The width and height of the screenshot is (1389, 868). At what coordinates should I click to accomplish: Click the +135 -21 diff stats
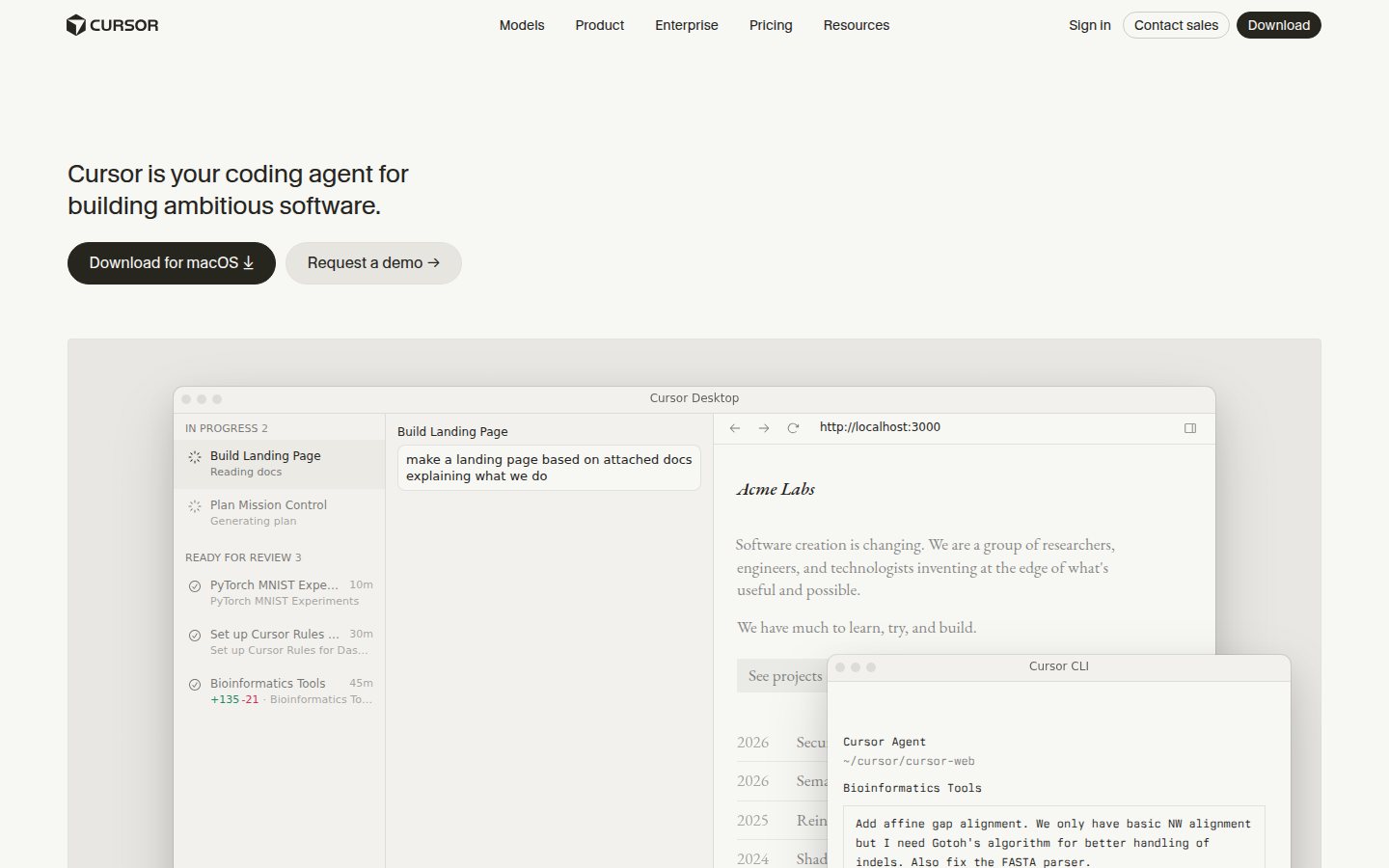pos(234,700)
